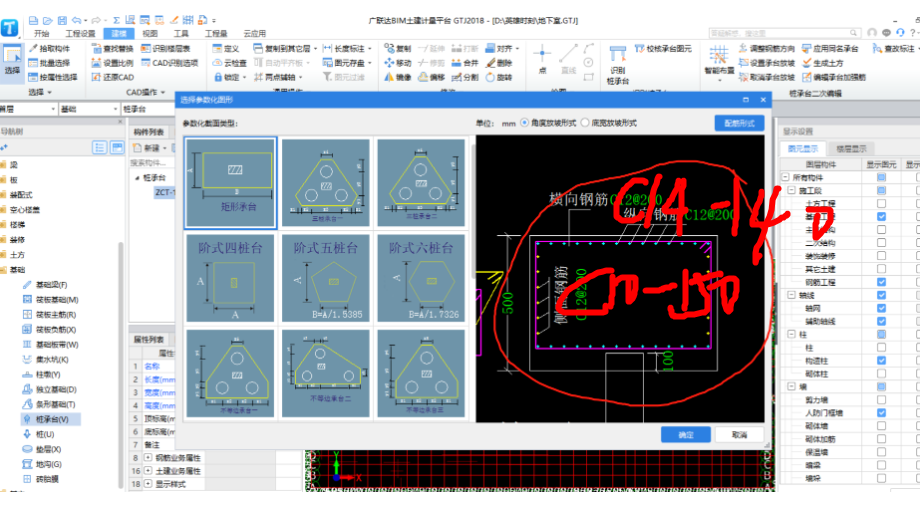Open 查找替换 tool
The image size is (920, 505).
pos(113,49)
